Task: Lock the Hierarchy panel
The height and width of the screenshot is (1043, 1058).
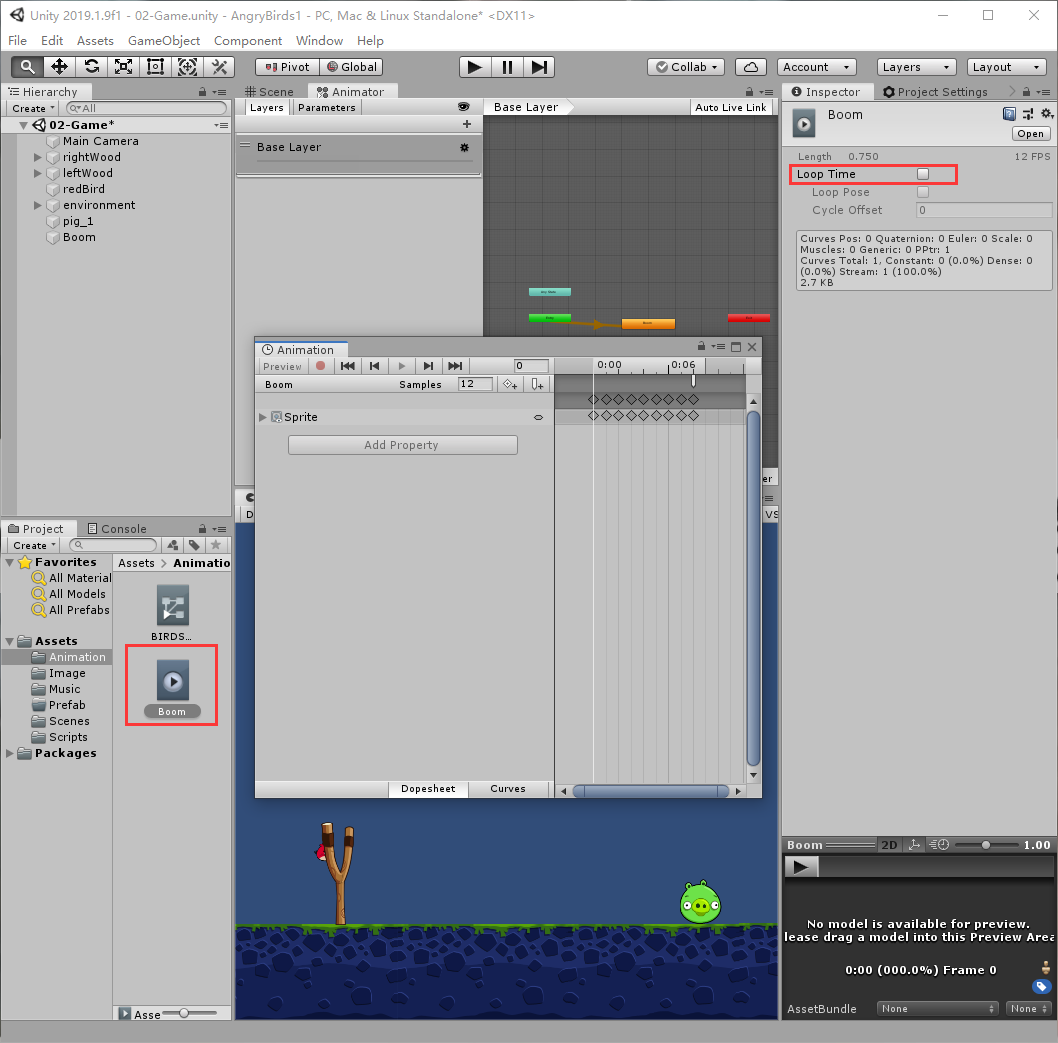Action: 202,92
